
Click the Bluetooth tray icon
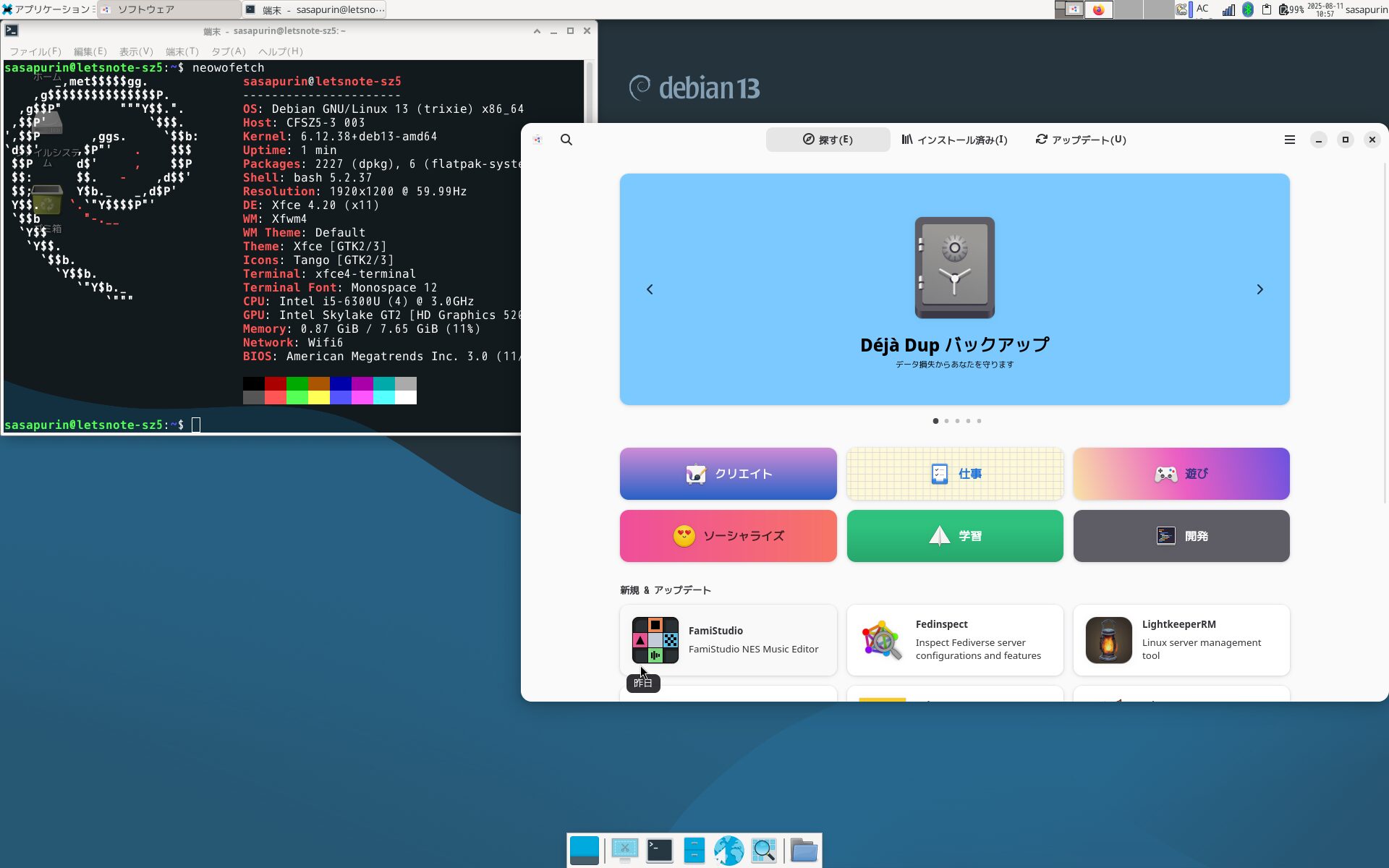[x=1248, y=9]
